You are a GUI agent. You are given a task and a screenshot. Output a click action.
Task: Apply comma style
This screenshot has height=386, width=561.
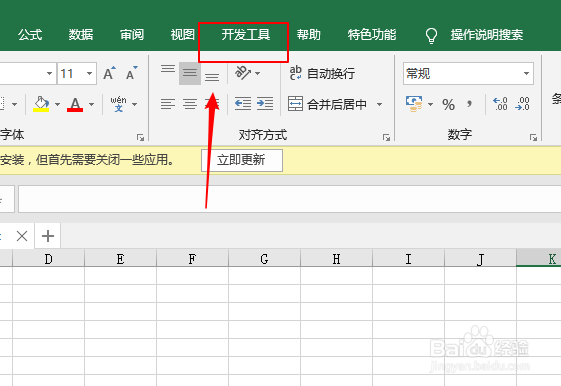(x=469, y=104)
